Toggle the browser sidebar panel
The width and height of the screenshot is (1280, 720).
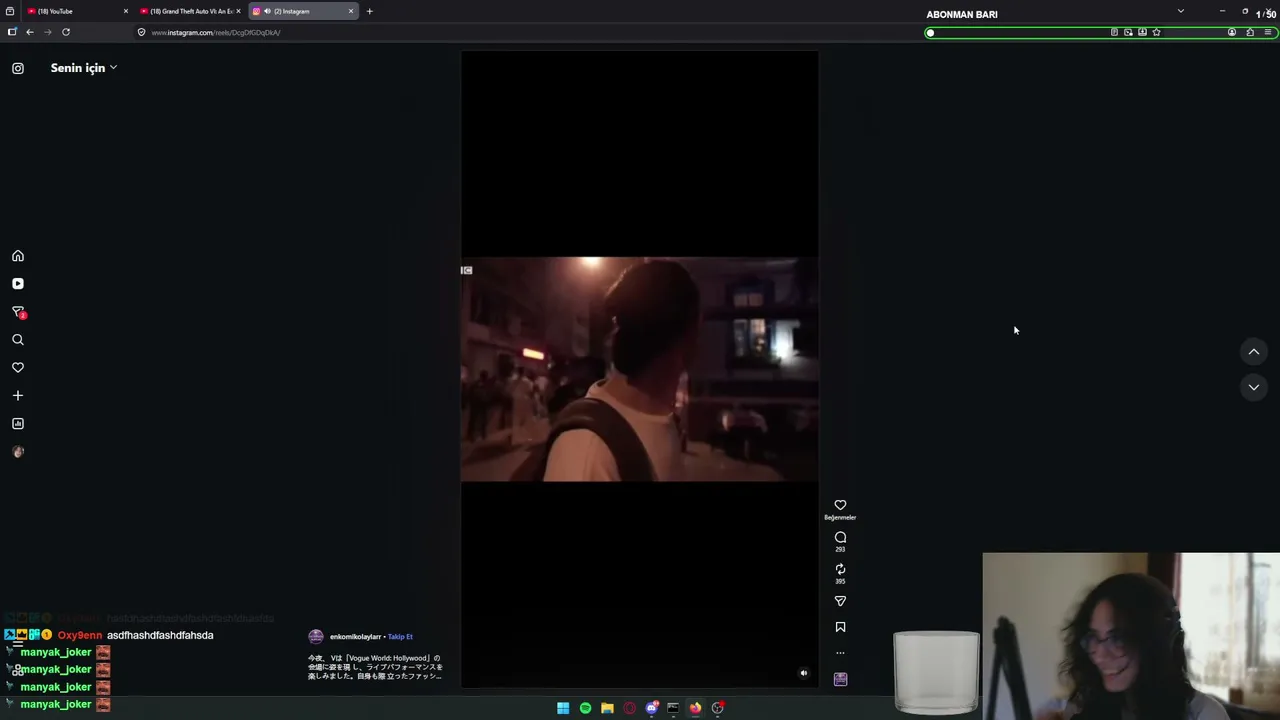12,32
